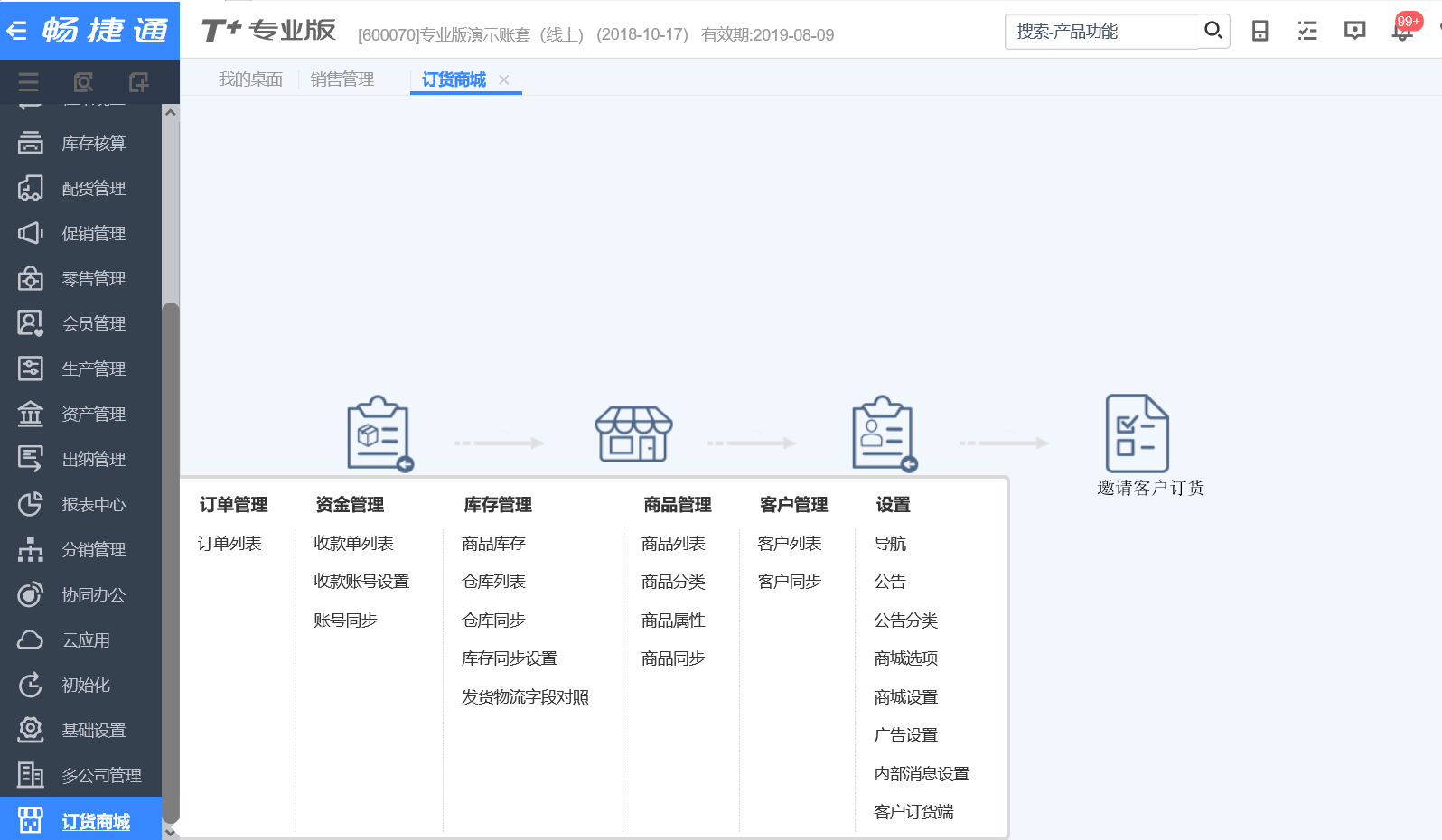The height and width of the screenshot is (840, 1442).
Task: Click the shop storefront workflow icon
Action: (634, 434)
